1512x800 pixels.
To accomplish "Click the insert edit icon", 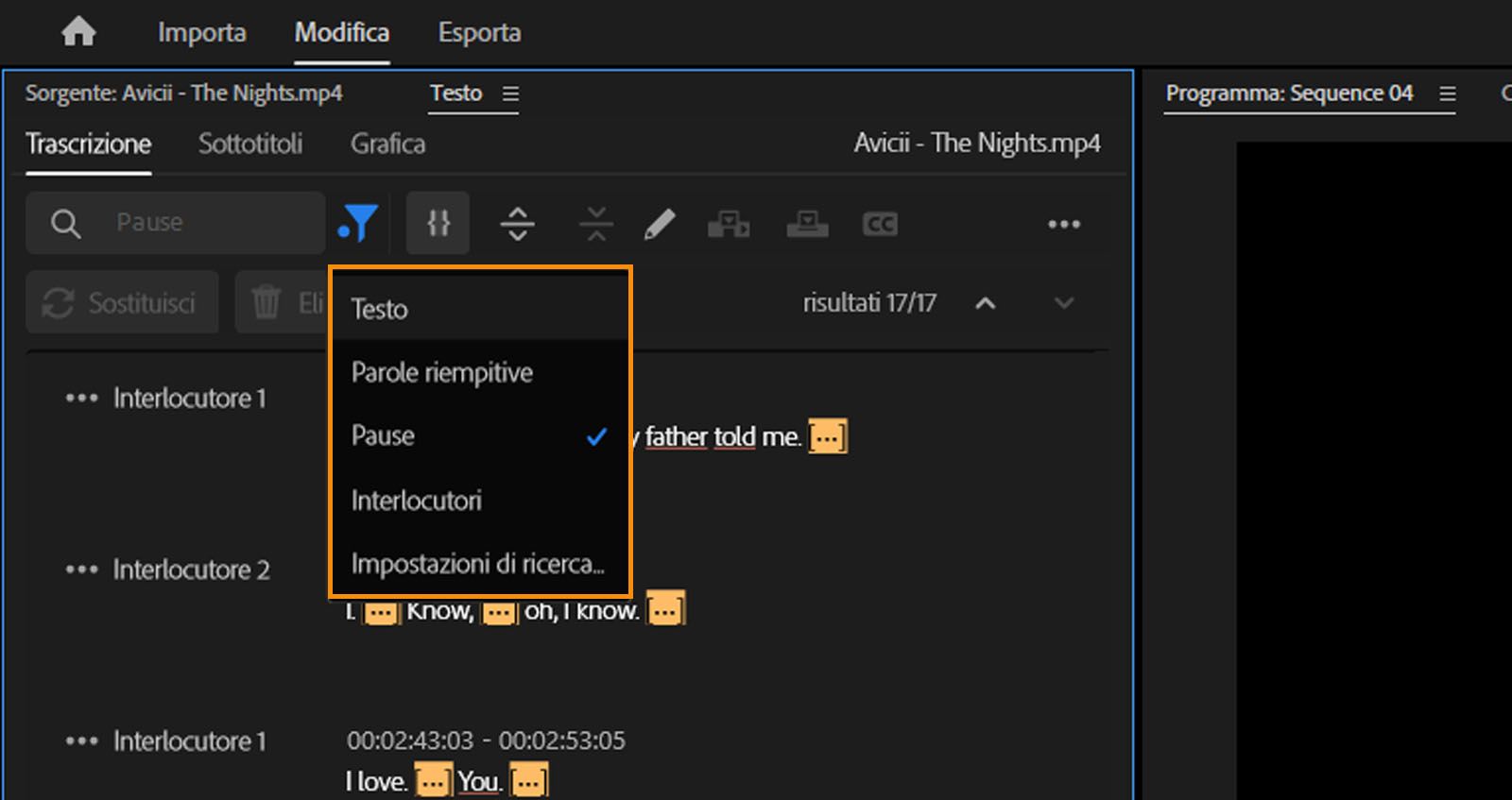I will (x=729, y=225).
